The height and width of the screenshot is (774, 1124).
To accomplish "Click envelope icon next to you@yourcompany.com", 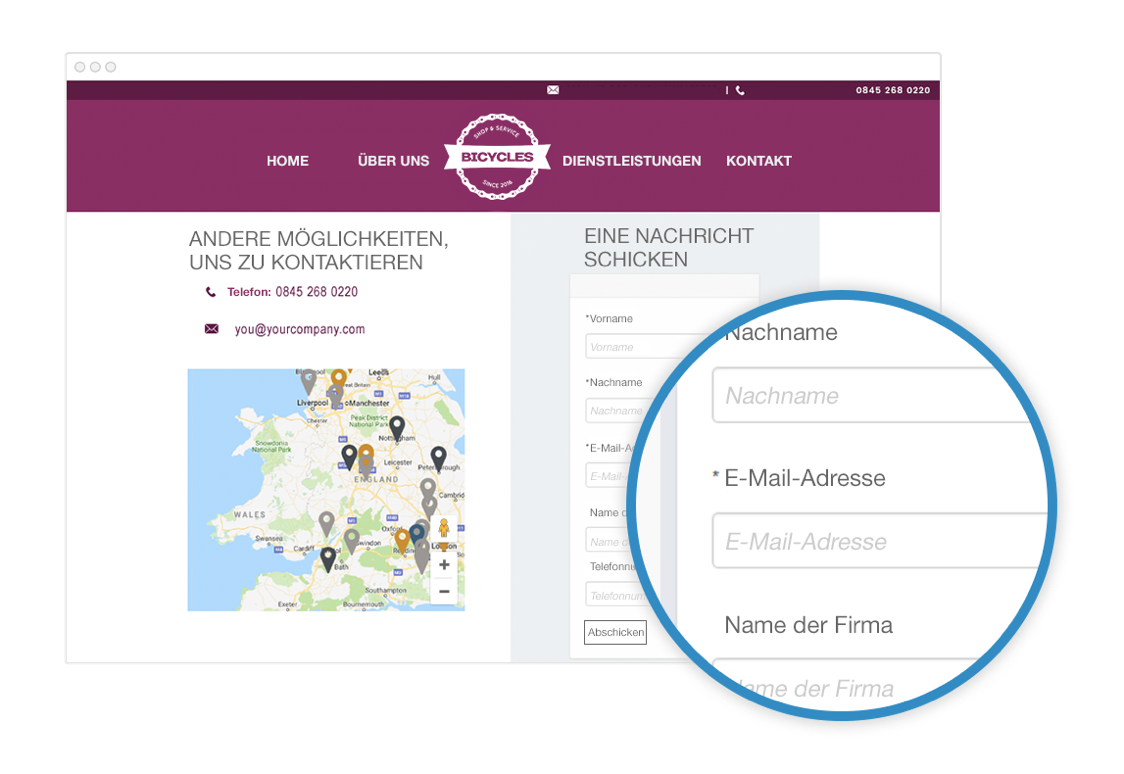I will click(x=211, y=329).
